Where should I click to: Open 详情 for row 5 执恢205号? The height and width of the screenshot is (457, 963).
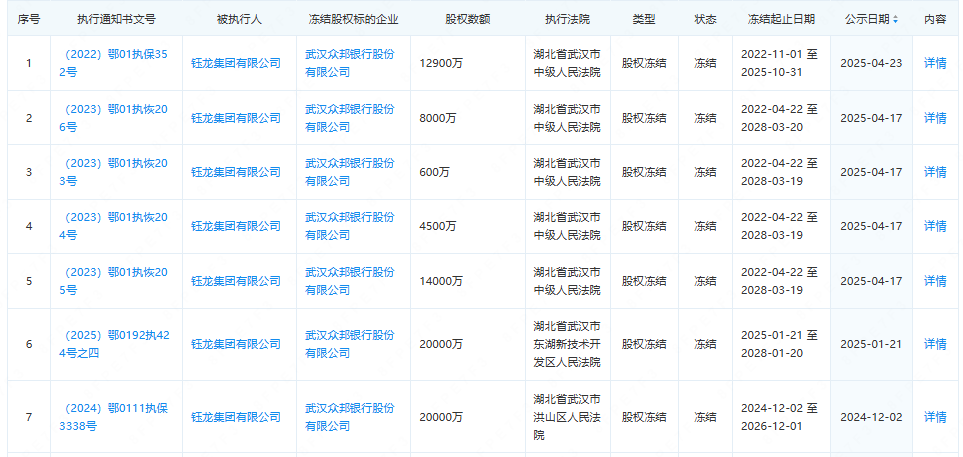tap(935, 281)
